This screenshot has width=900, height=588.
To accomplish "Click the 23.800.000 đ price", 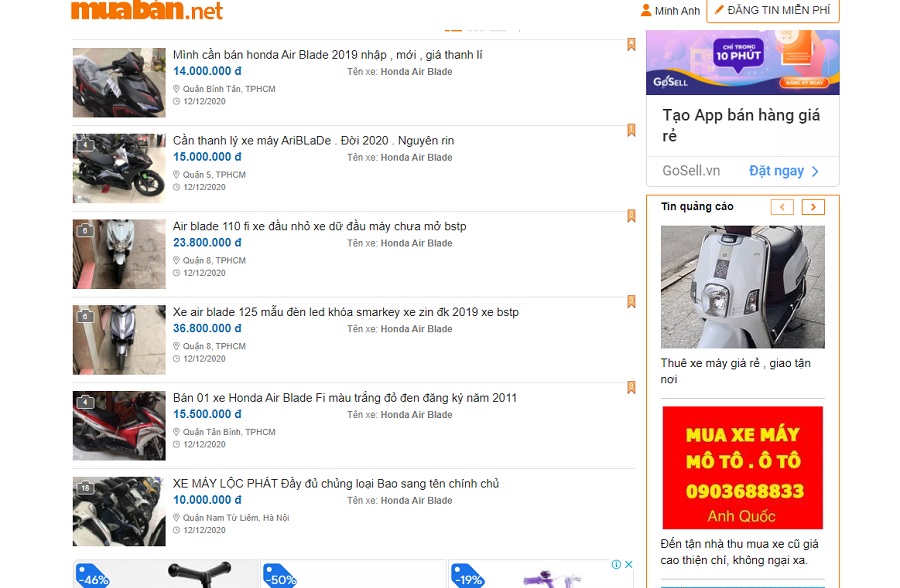I will click(x=207, y=243).
